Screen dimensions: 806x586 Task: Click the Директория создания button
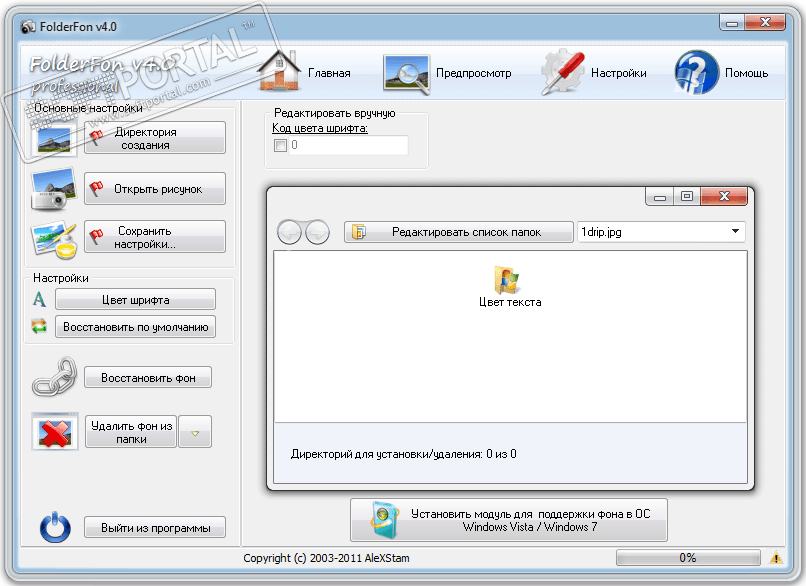155,138
